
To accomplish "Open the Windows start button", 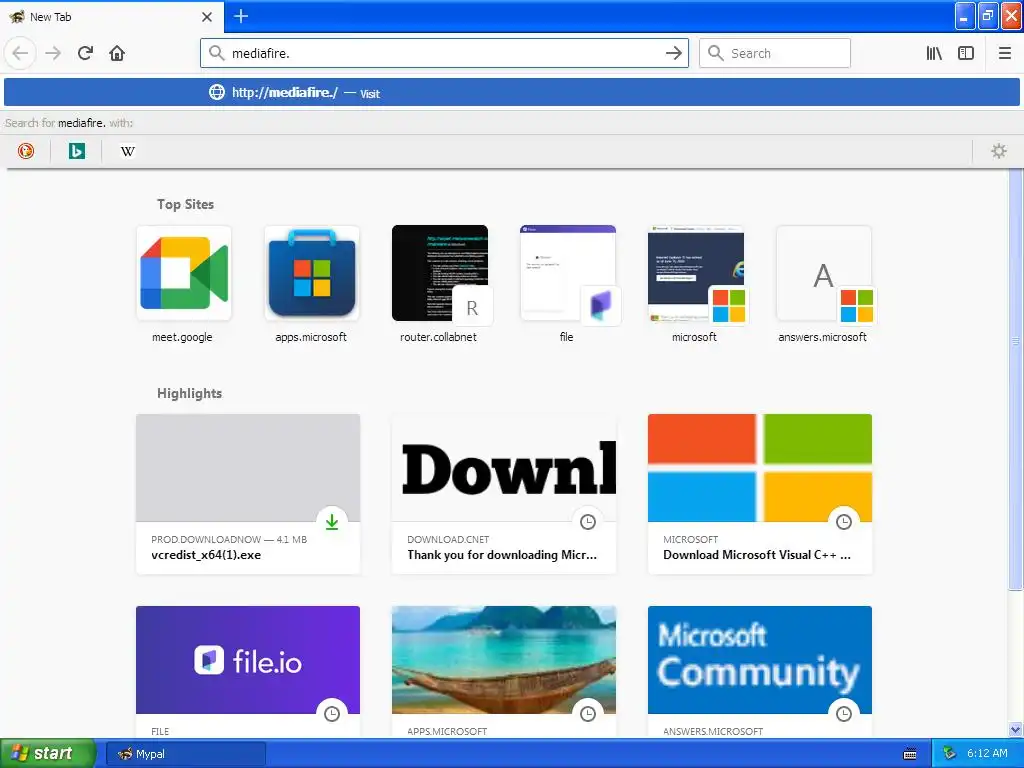I will [48, 753].
